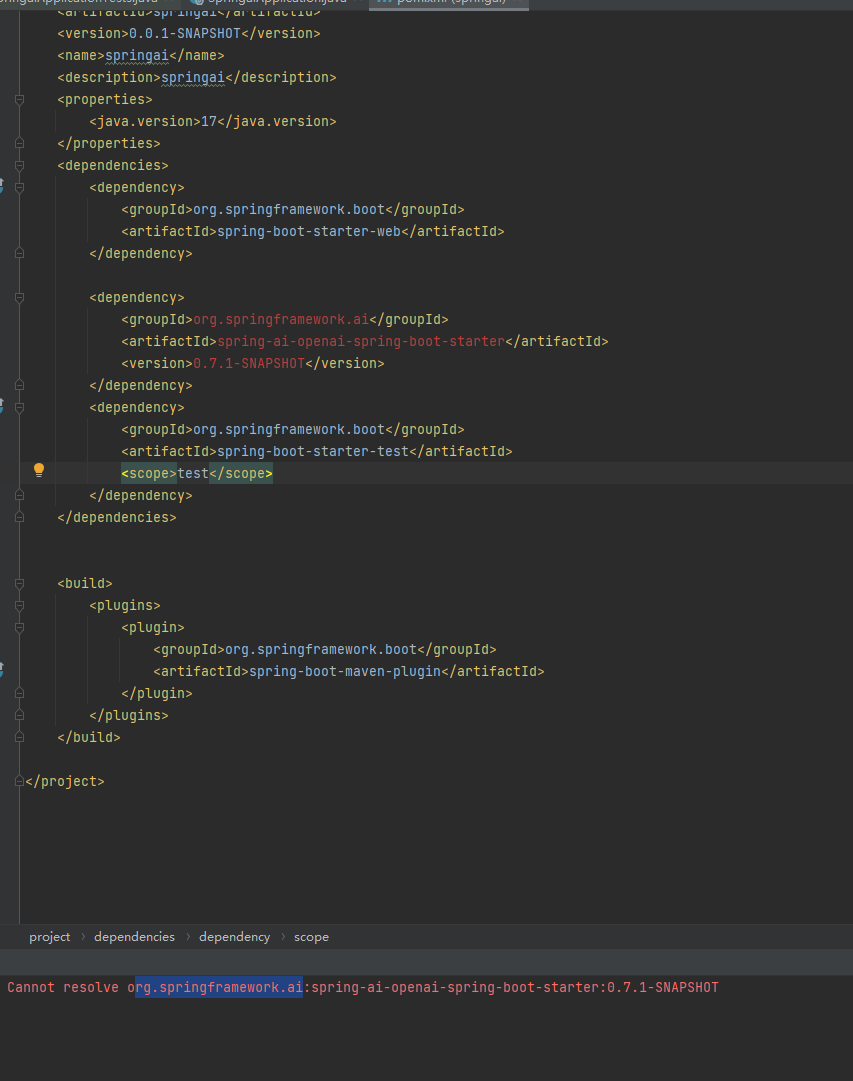
Task: Fold the spring-ai-openai dependency block at its opening tag
Action: (19, 298)
